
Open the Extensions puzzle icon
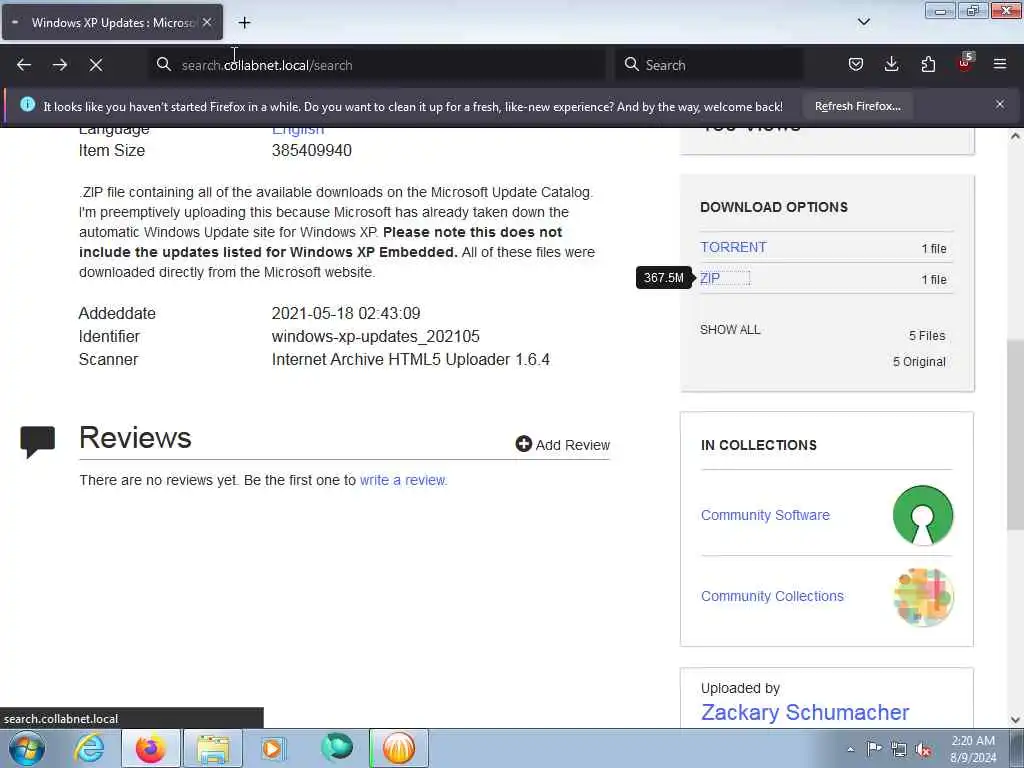(x=928, y=64)
